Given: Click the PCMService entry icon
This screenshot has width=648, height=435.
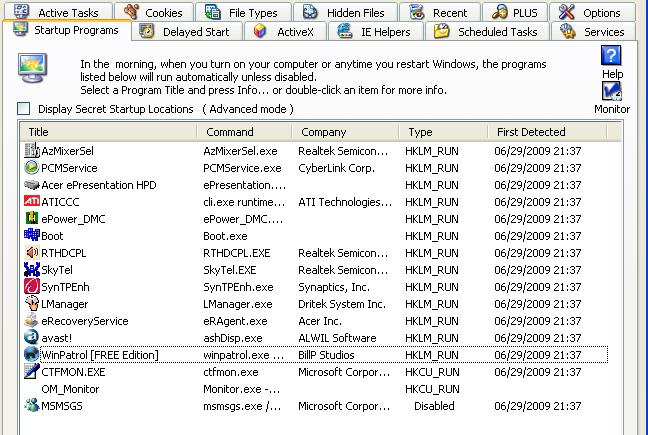Looking at the screenshot, I should pyautogui.click(x=32, y=168).
